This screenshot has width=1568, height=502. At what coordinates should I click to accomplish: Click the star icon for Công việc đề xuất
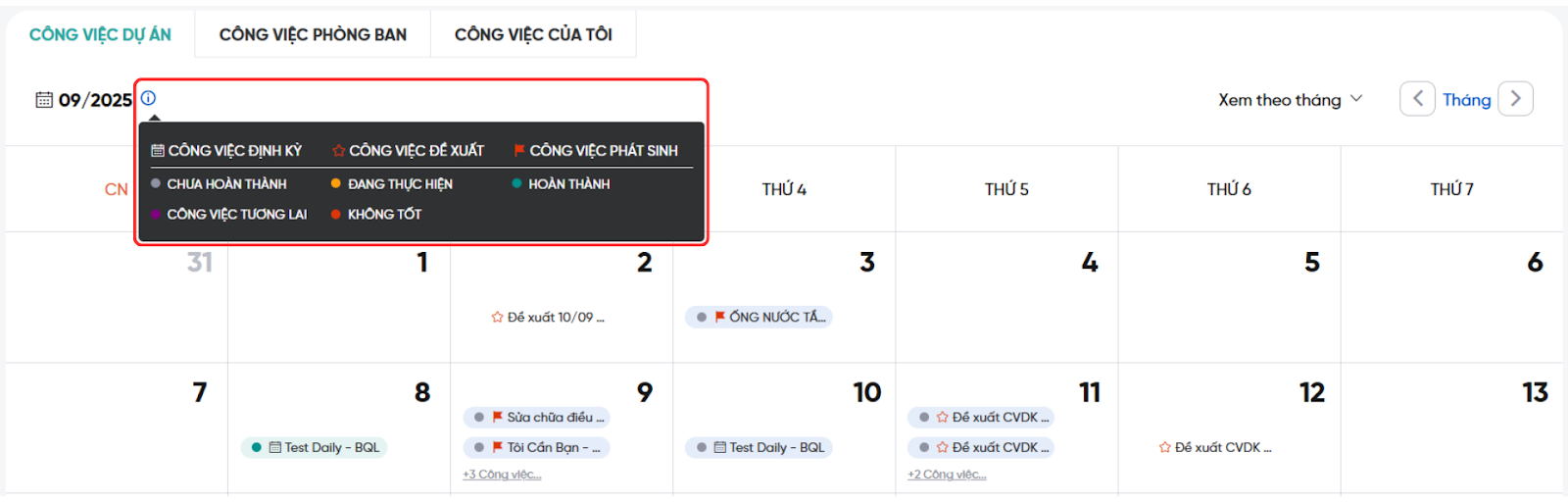point(338,151)
